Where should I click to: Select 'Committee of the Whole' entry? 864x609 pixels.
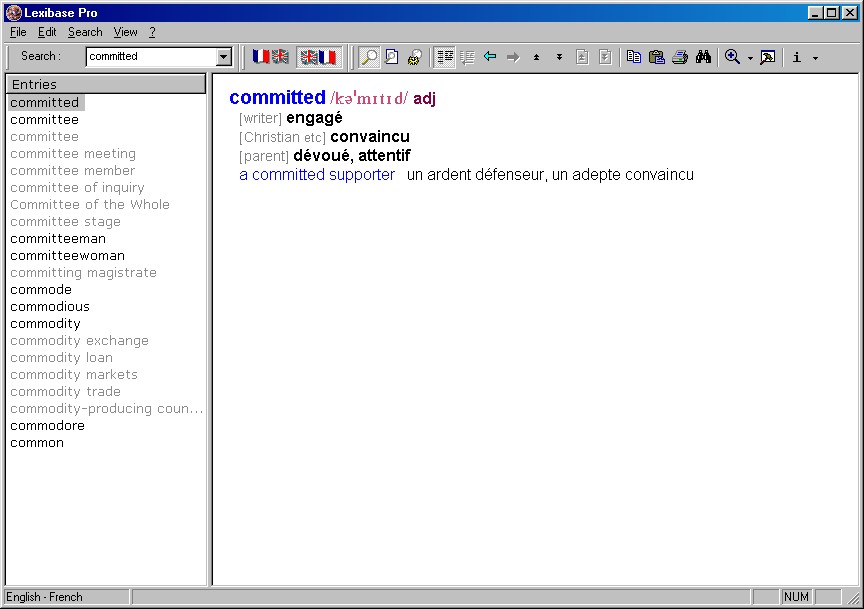pos(90,204)
